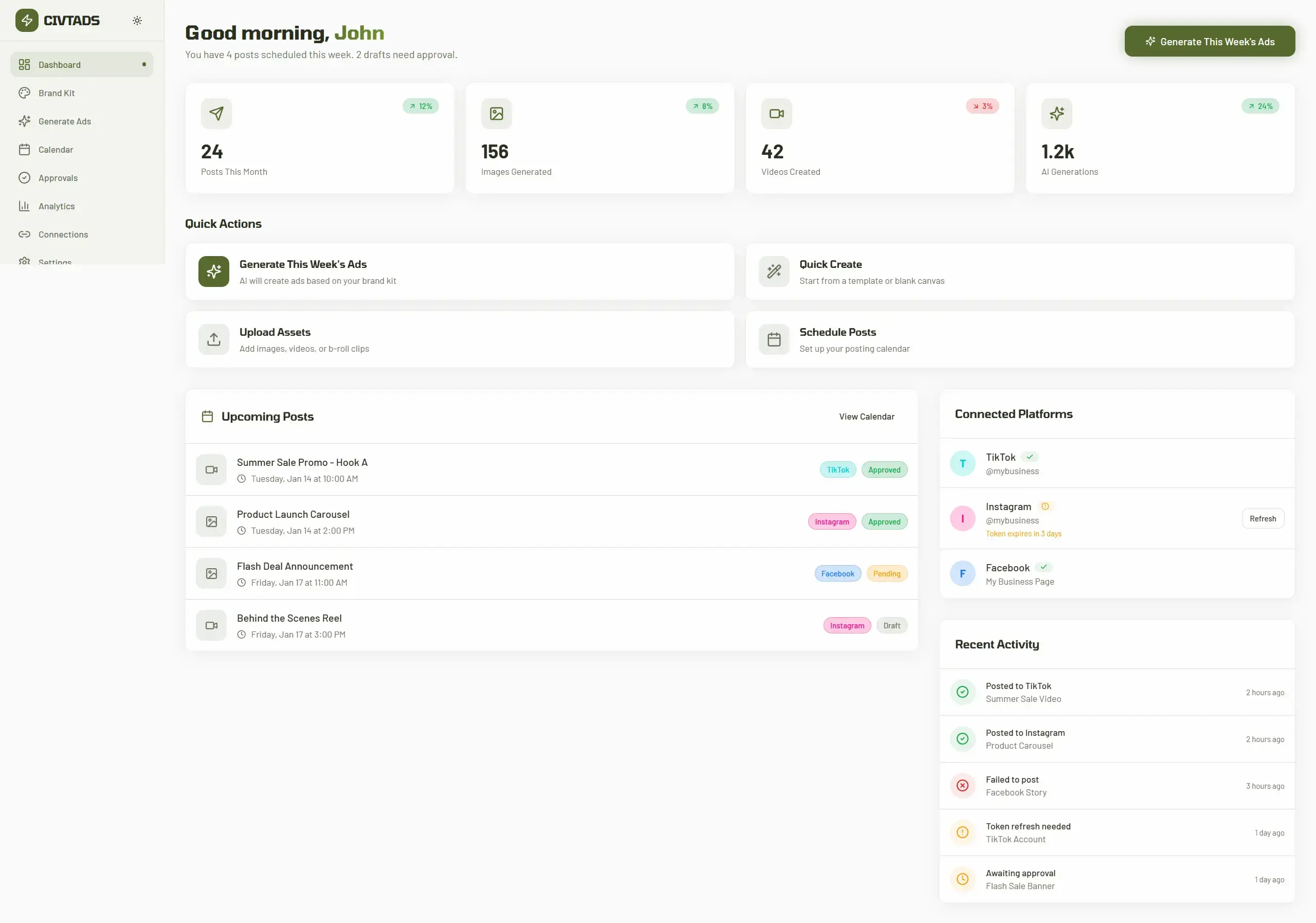Select Dashboard in the sidebar
The height and width of the screenshot is (923, 1316).
tap(59, 64)
